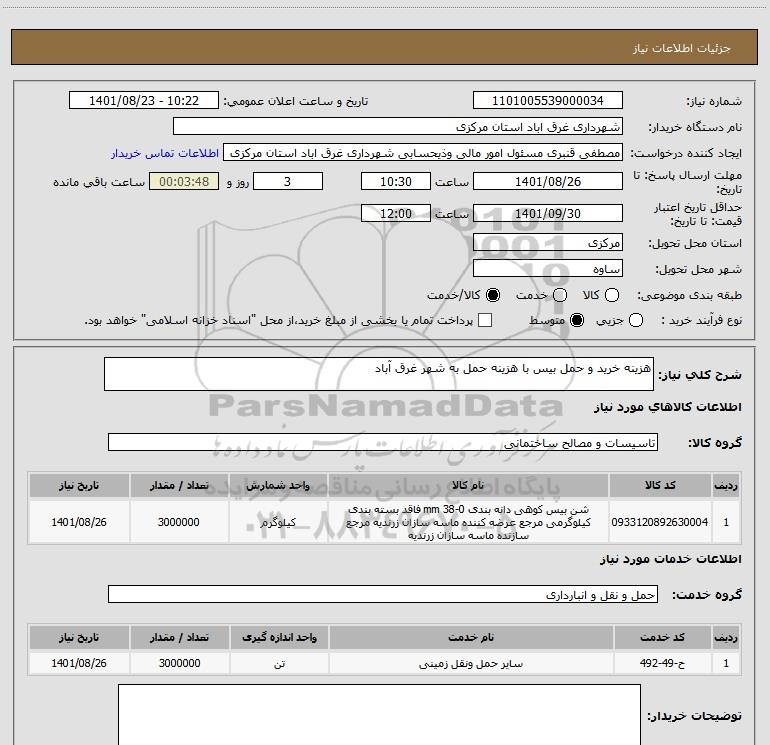Select the کالا/خدمت radio button

(x=493, y=295)
